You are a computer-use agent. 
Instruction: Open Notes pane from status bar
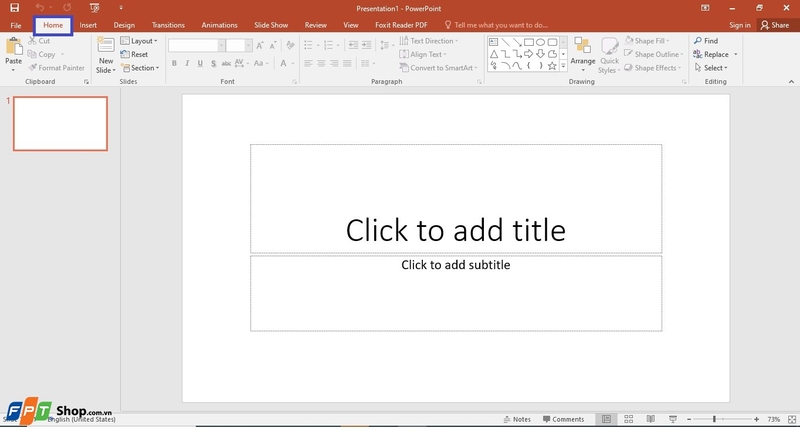(x=517, y=419)
